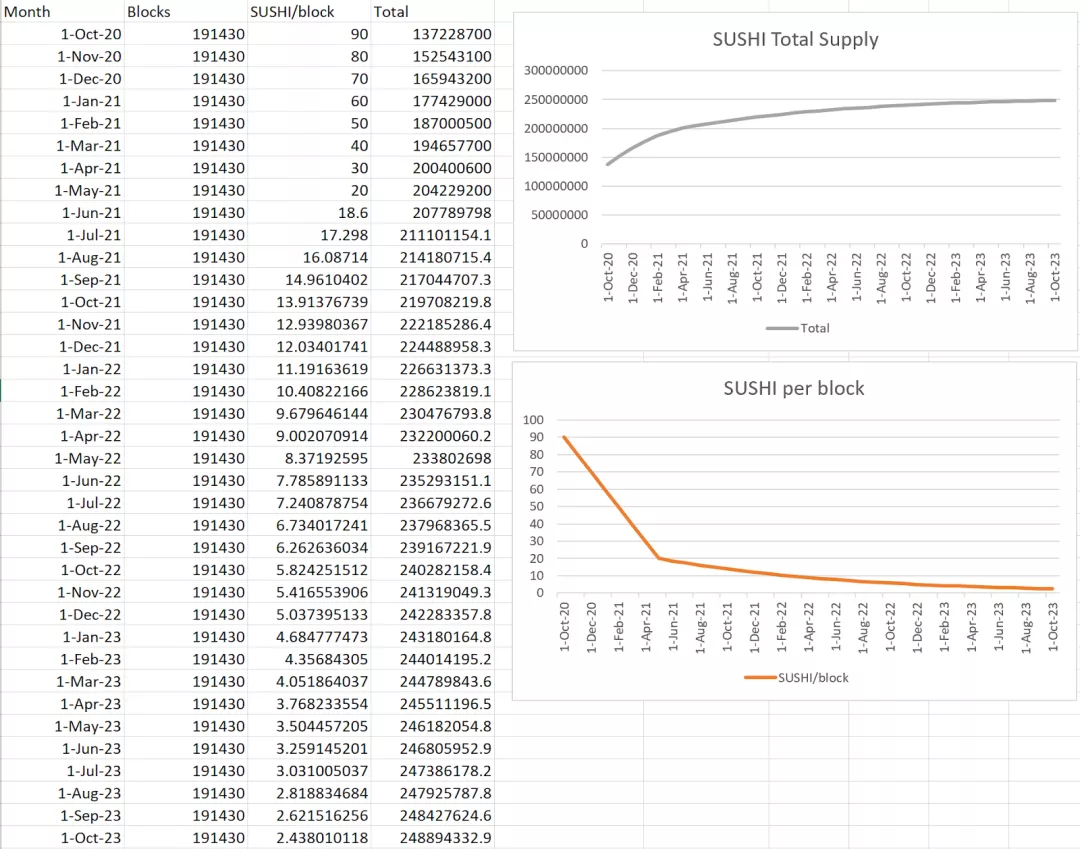Screen dimensions: 1080x849
Task: Click the total cell 194657700
Action: tap(432, 146)
